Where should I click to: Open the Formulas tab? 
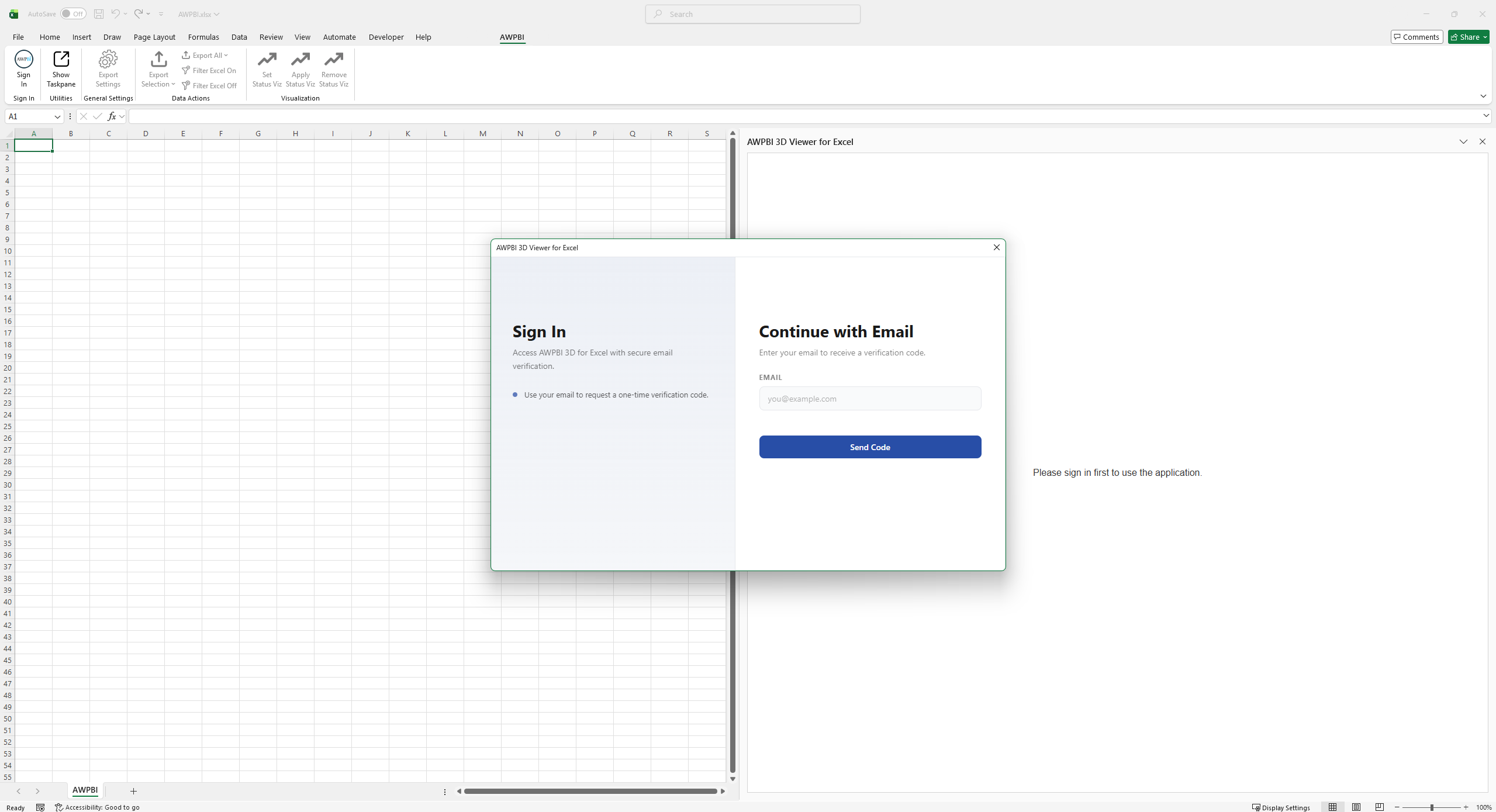[203, 37]
